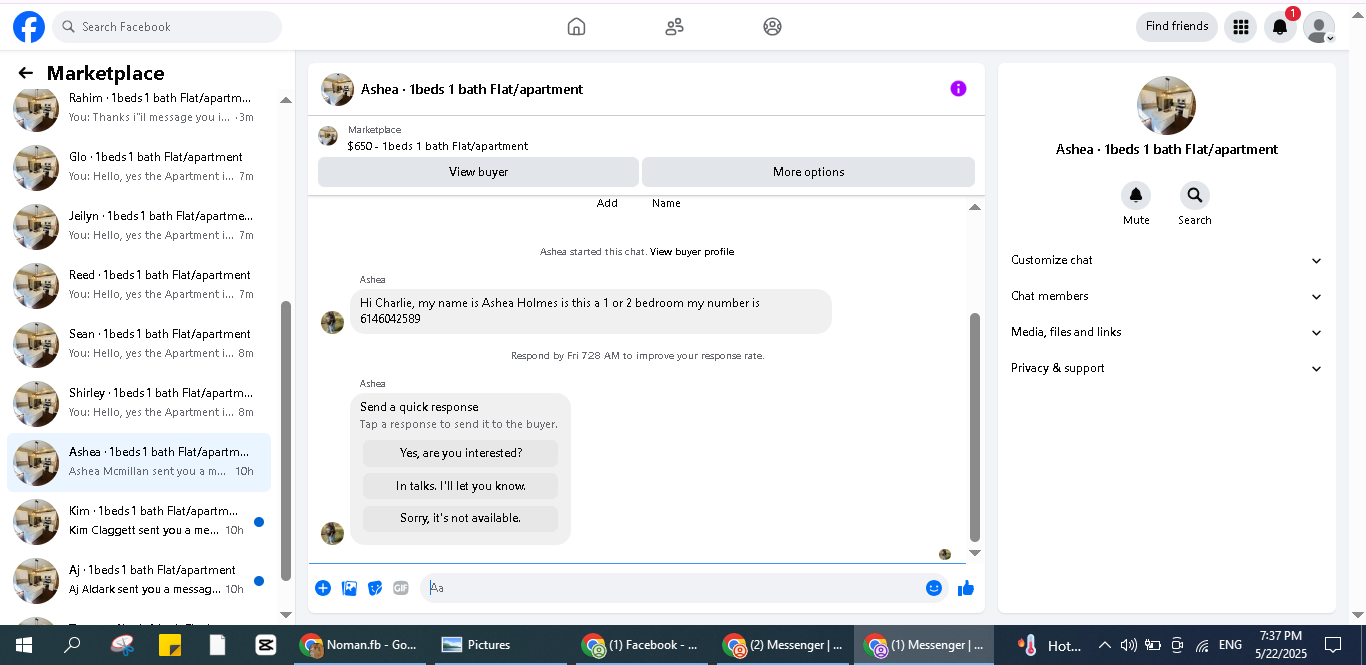Open Windows notification center
This screenshot has width=1366, height=665.
[1333, 645]
